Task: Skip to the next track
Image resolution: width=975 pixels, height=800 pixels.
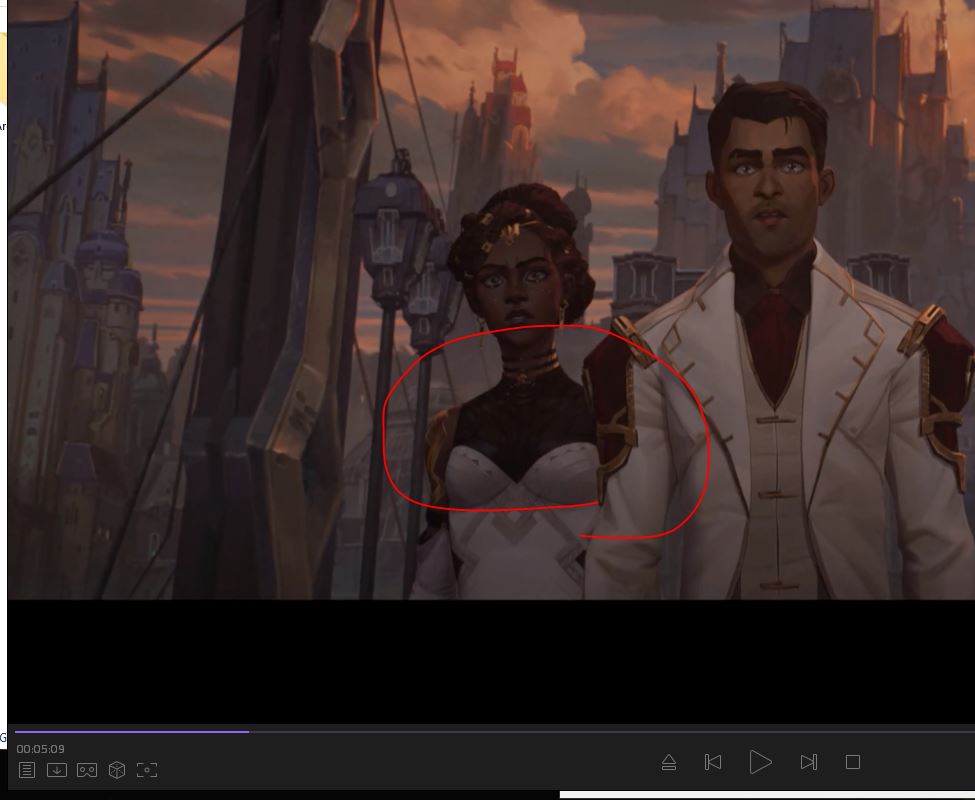Action: [808, 762]
